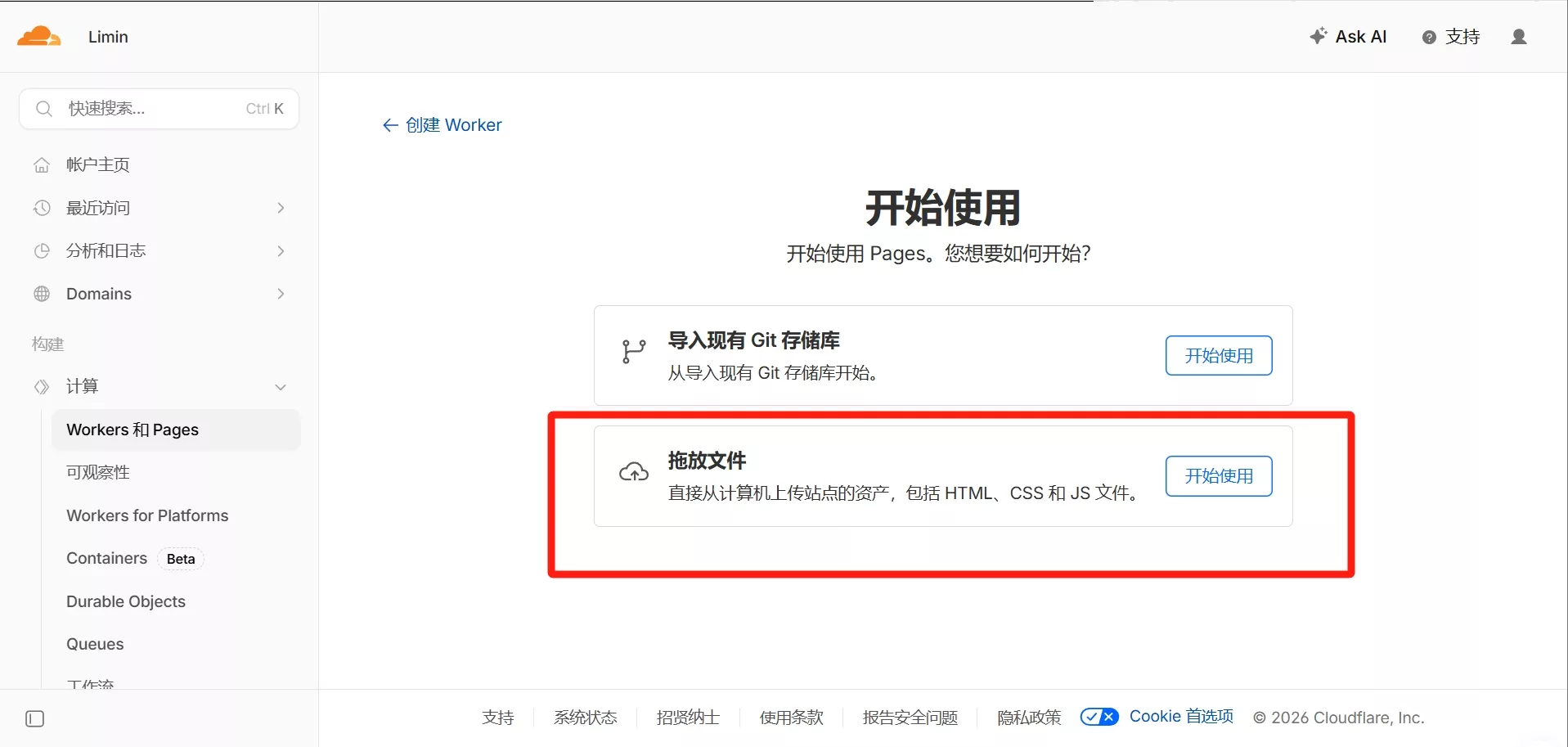The image size is (1568, 747).
Task: Go back via 创建 Worker link
Action: coord(442,125)
